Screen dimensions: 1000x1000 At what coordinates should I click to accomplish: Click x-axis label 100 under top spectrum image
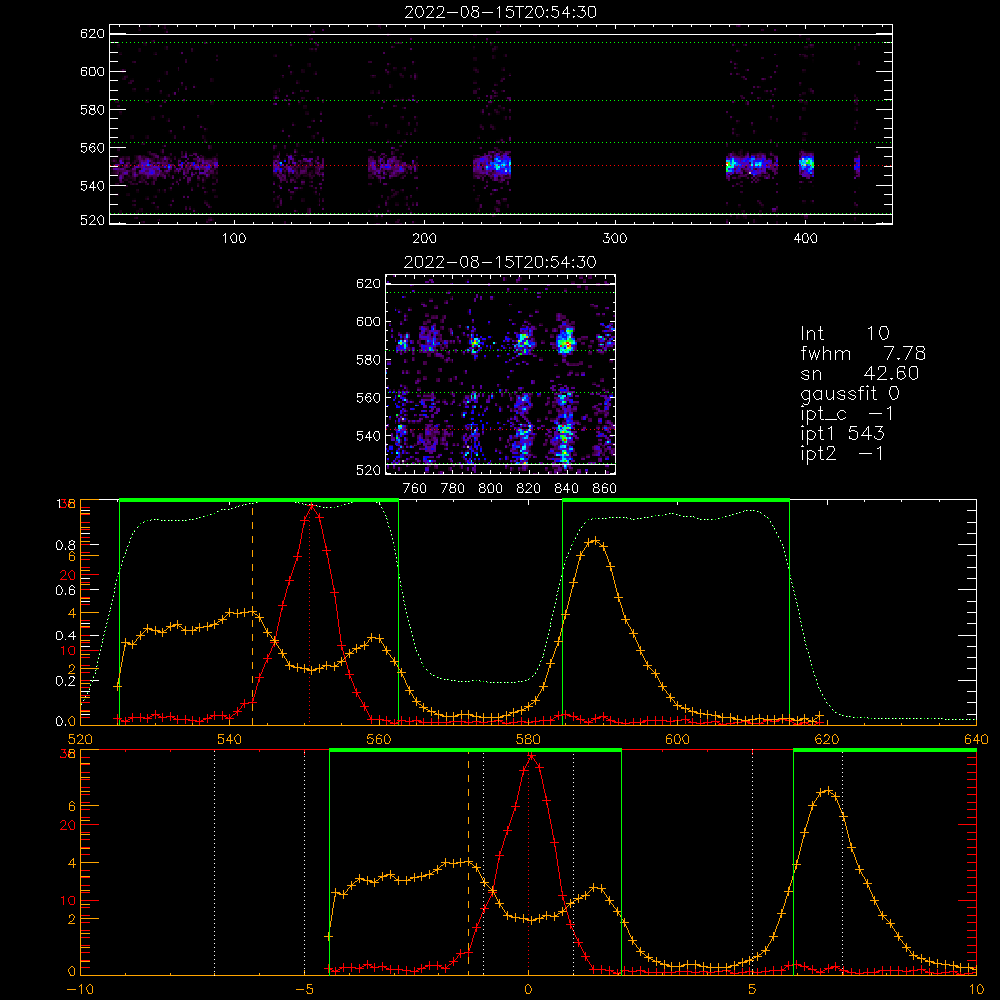[x=234, y=239]
